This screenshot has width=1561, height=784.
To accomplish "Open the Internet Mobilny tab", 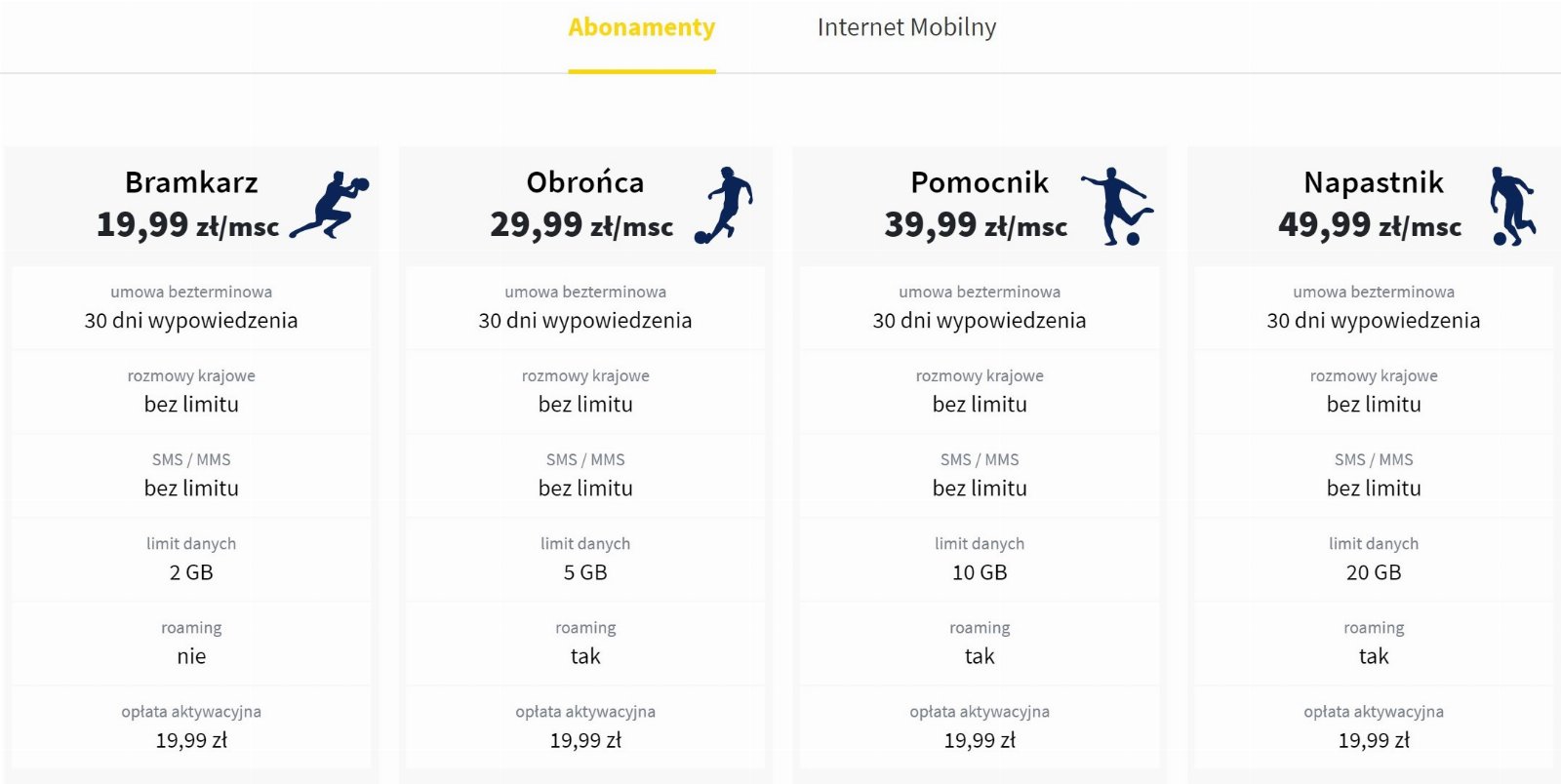I will tap(906, 27).
